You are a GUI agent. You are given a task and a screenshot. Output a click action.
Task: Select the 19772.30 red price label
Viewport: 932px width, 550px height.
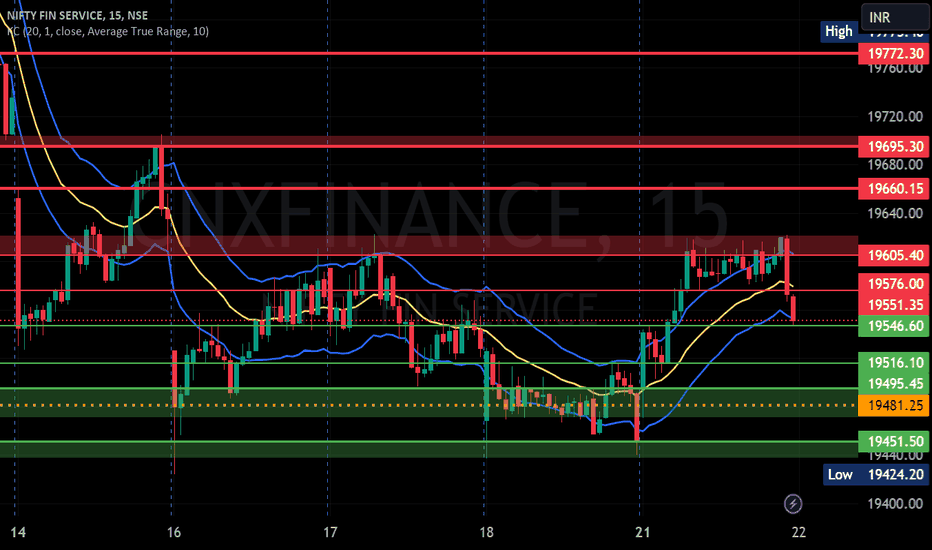(895, 54)
